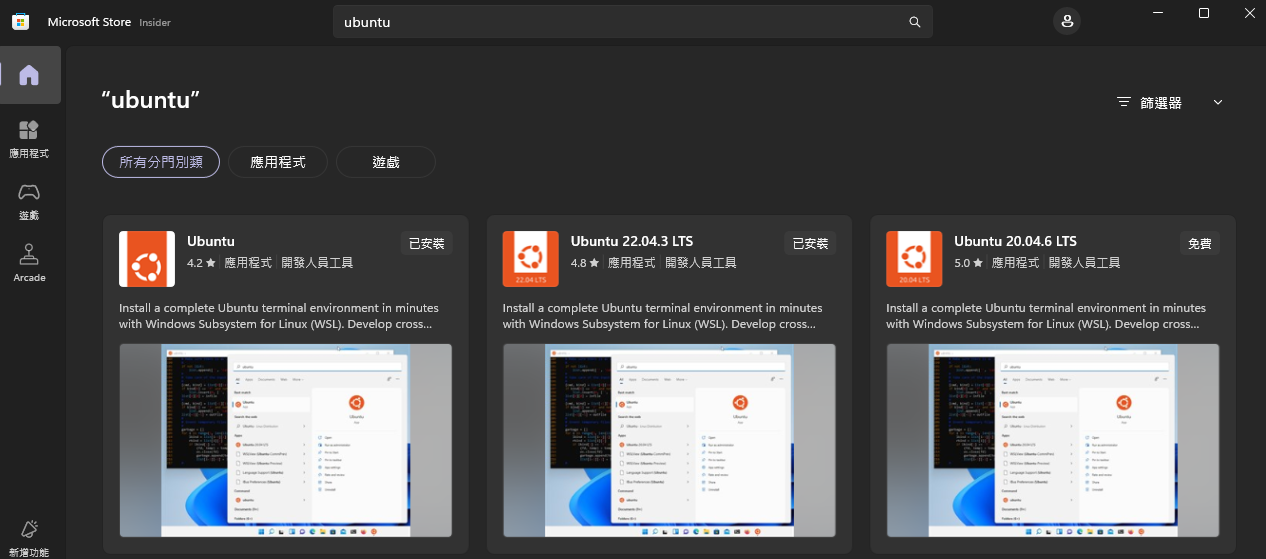Click the 4.2 star rating

coord(201,263)
